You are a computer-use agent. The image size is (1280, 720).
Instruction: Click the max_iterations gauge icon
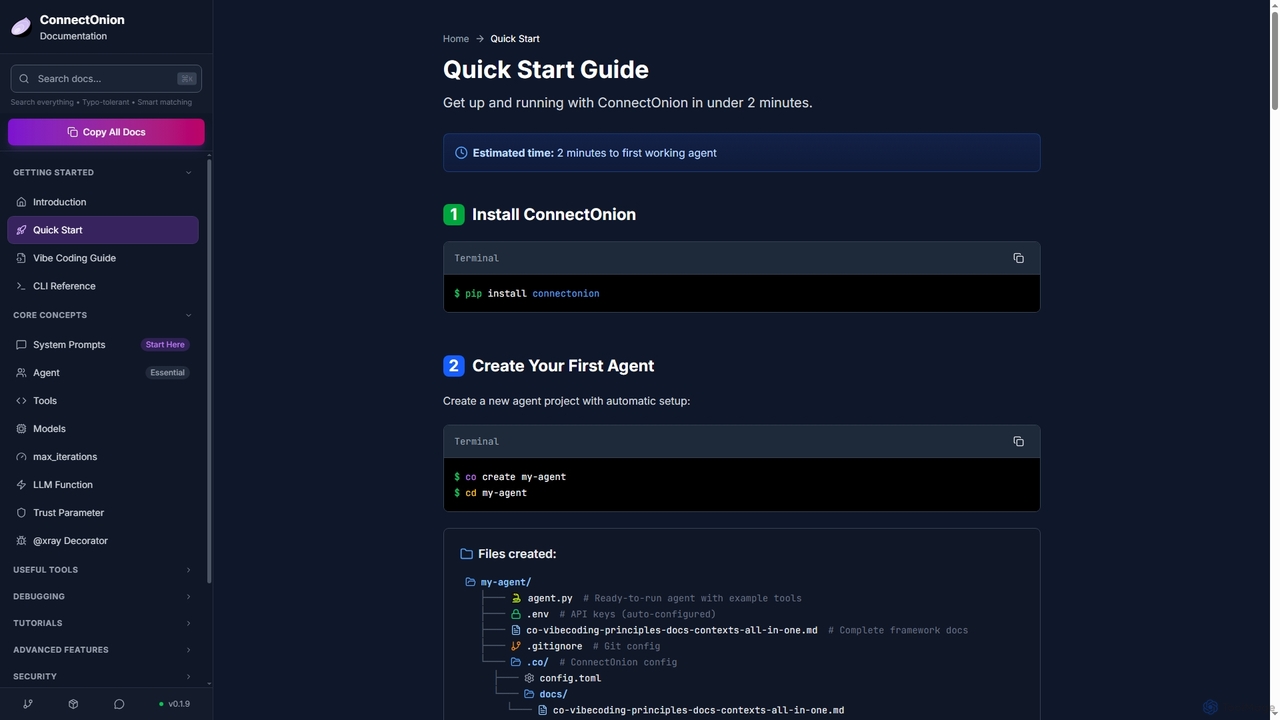[x=21, y=457]
